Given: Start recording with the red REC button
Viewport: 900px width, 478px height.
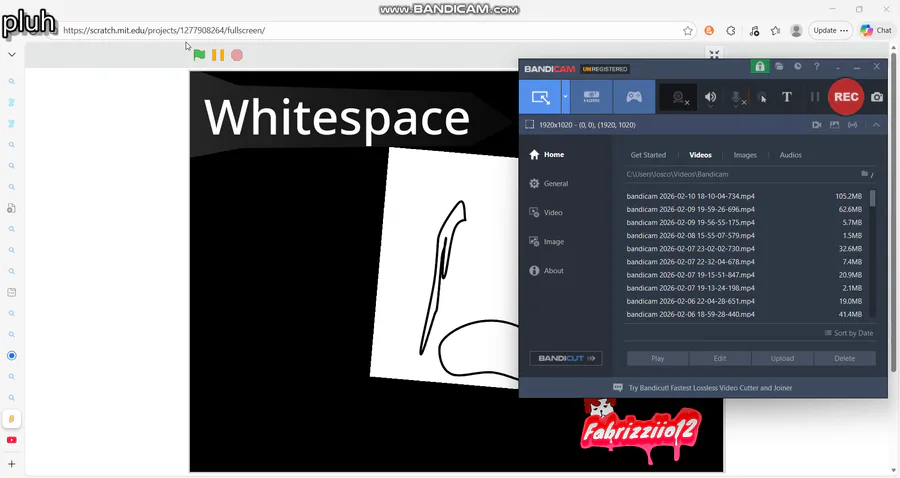Looking at the screenshot, I should point(846,97).
